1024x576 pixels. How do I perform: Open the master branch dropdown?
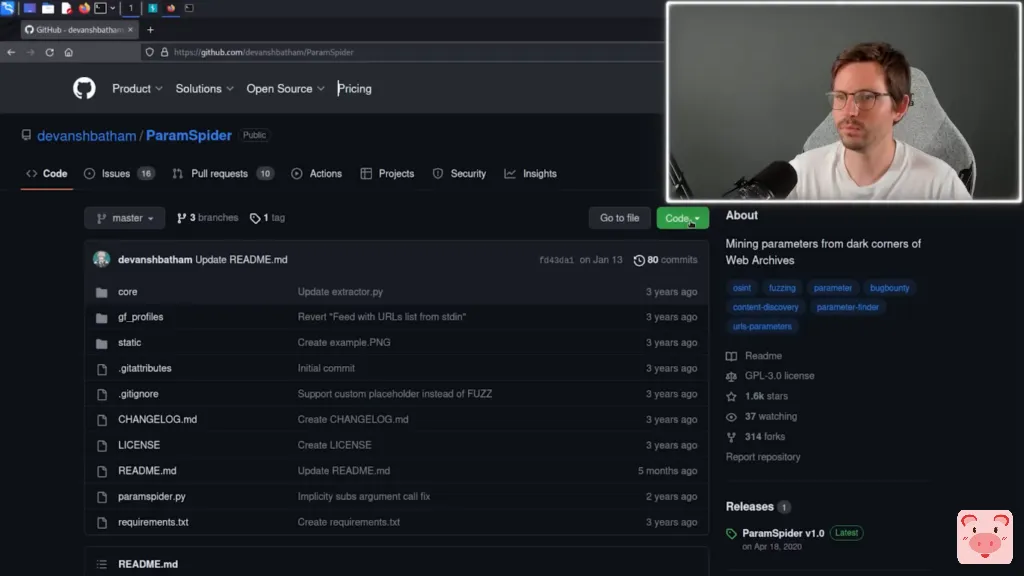pyautogui.click(x=125, y=218)
